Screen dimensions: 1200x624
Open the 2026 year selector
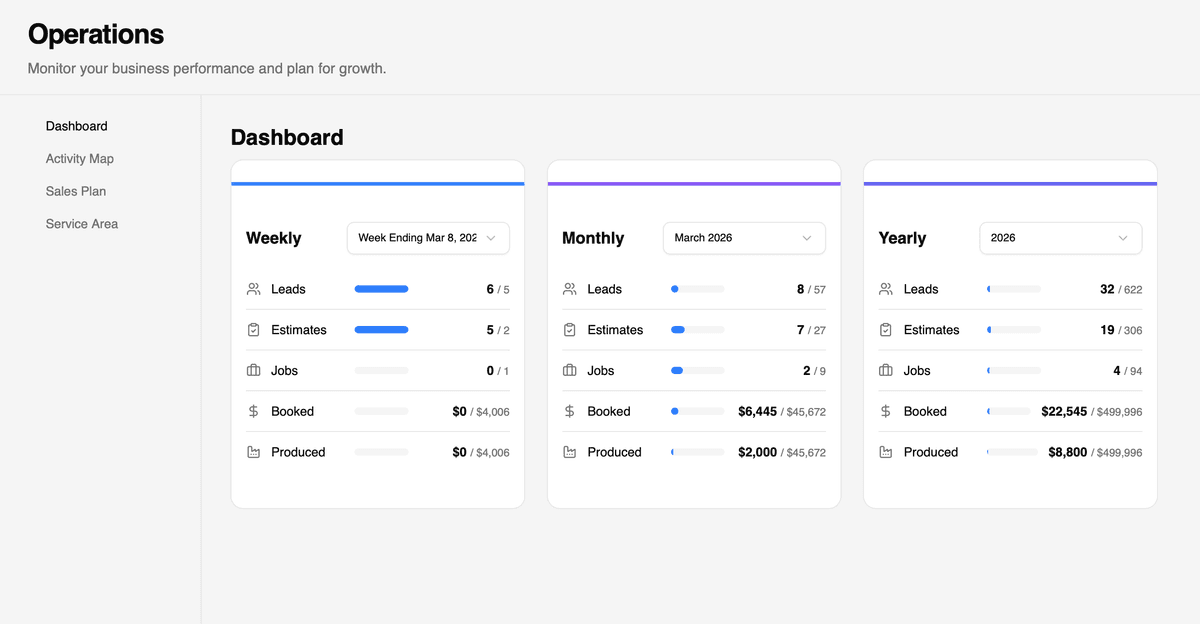click(1060, 238)
